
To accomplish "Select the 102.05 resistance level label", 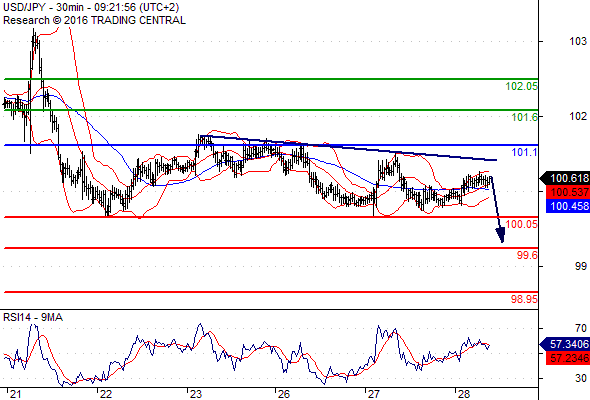I will (x=522, y=86).
